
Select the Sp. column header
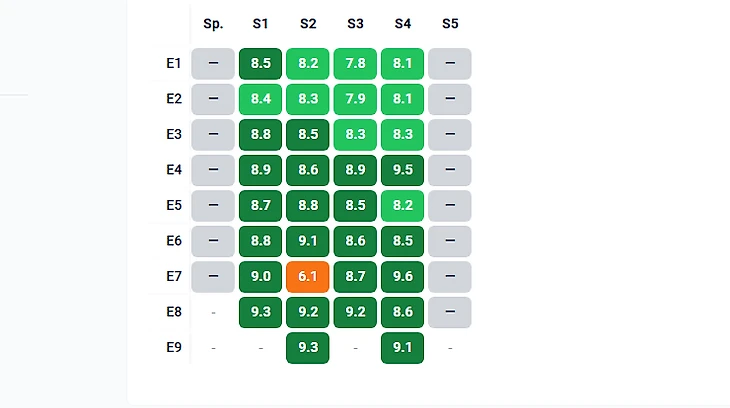coord(213,23)
